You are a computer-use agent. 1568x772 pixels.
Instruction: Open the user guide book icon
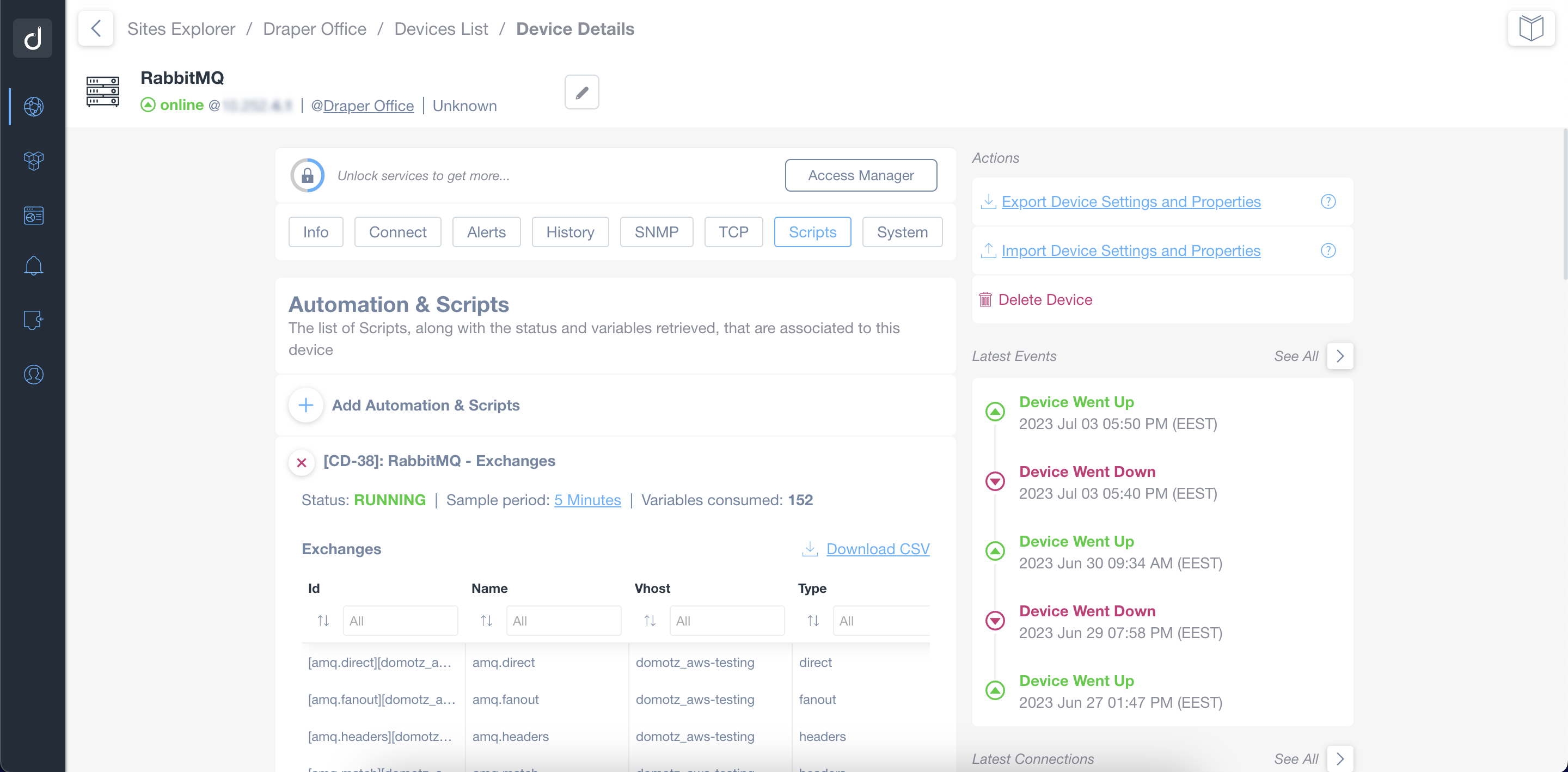pos(1531,28)
